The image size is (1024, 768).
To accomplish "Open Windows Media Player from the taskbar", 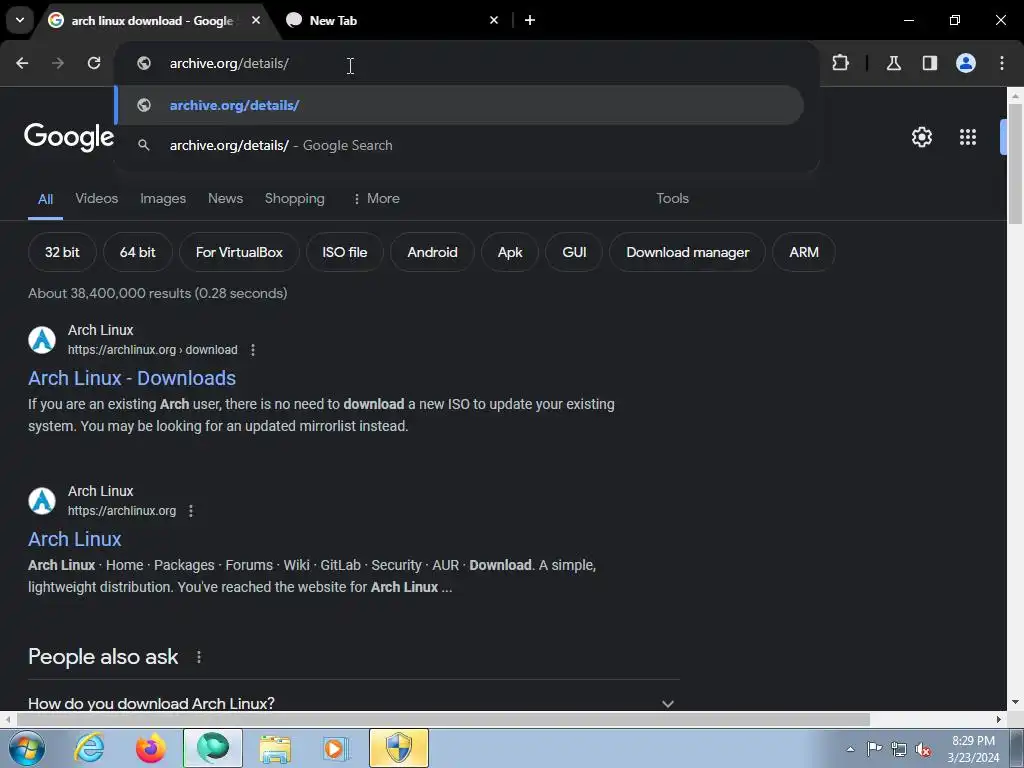I will tap(336, 748).
